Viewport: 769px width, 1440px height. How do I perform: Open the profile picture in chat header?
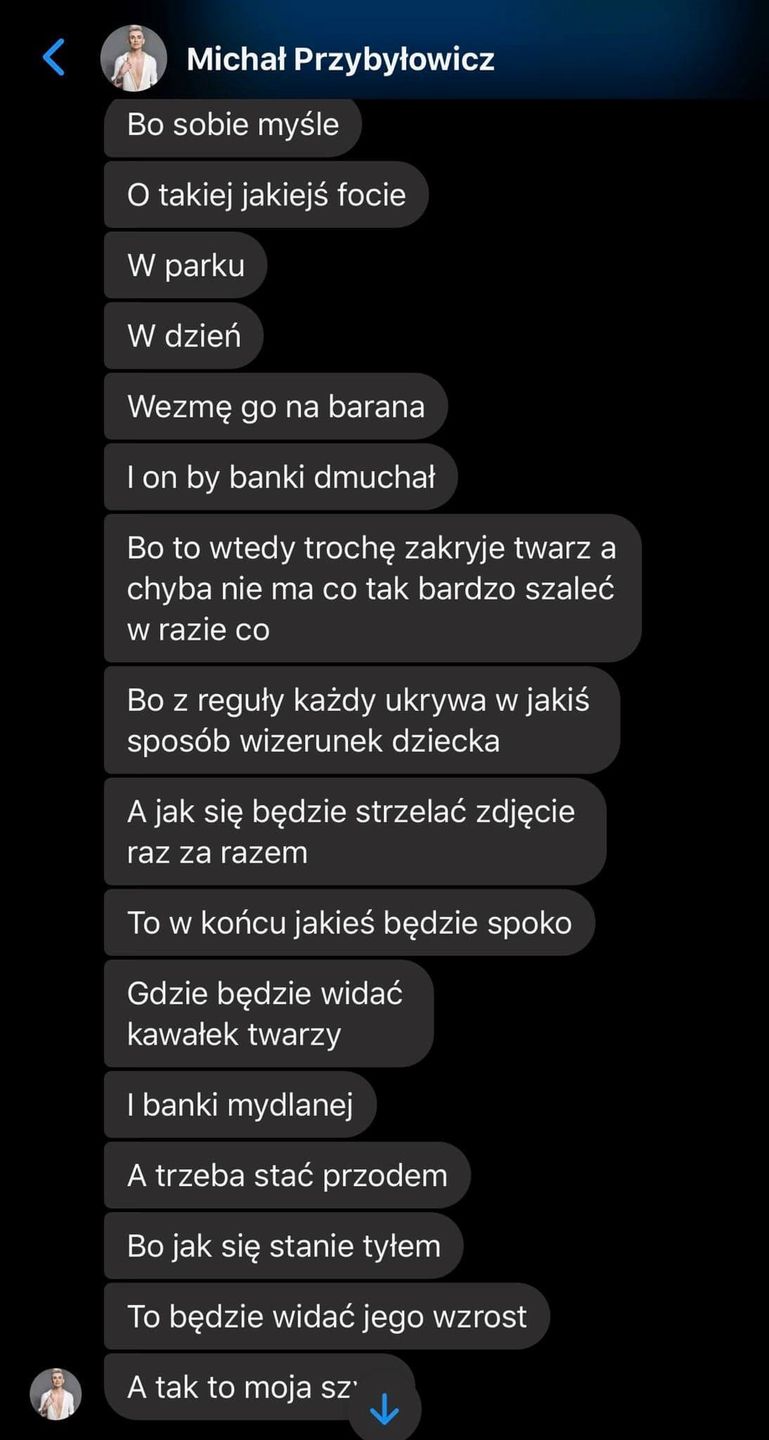point(134,58)
